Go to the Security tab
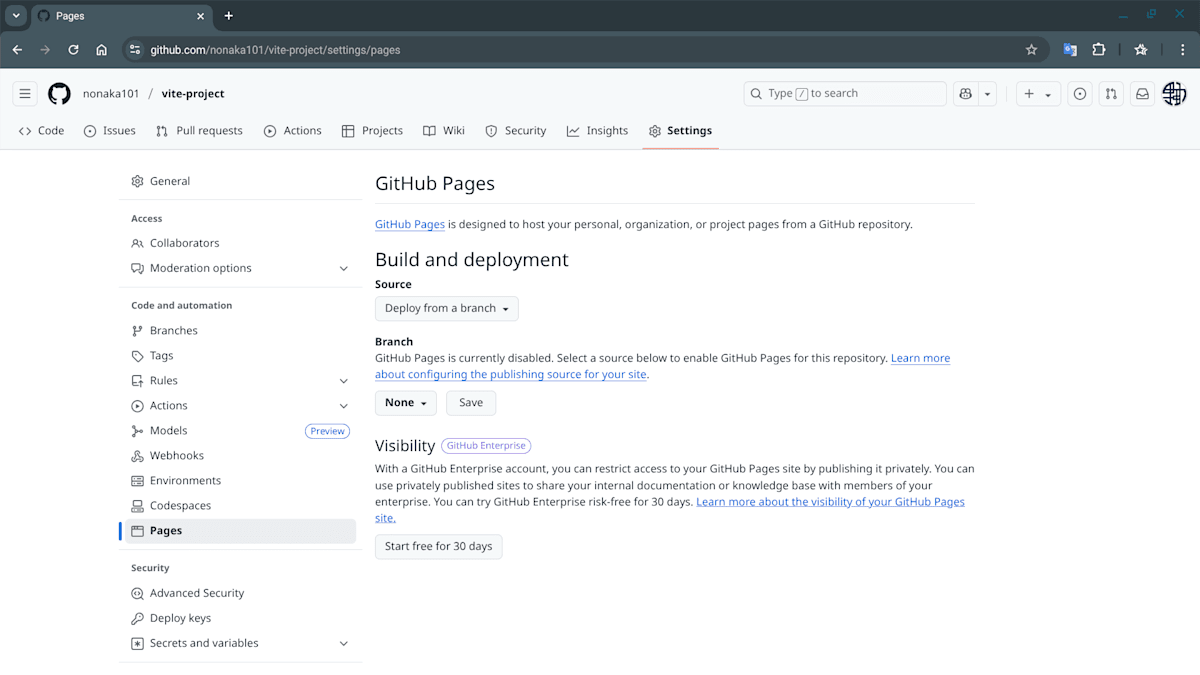Image resolution: width=1200 pixels, height=675 pixels. coord(516,131)
